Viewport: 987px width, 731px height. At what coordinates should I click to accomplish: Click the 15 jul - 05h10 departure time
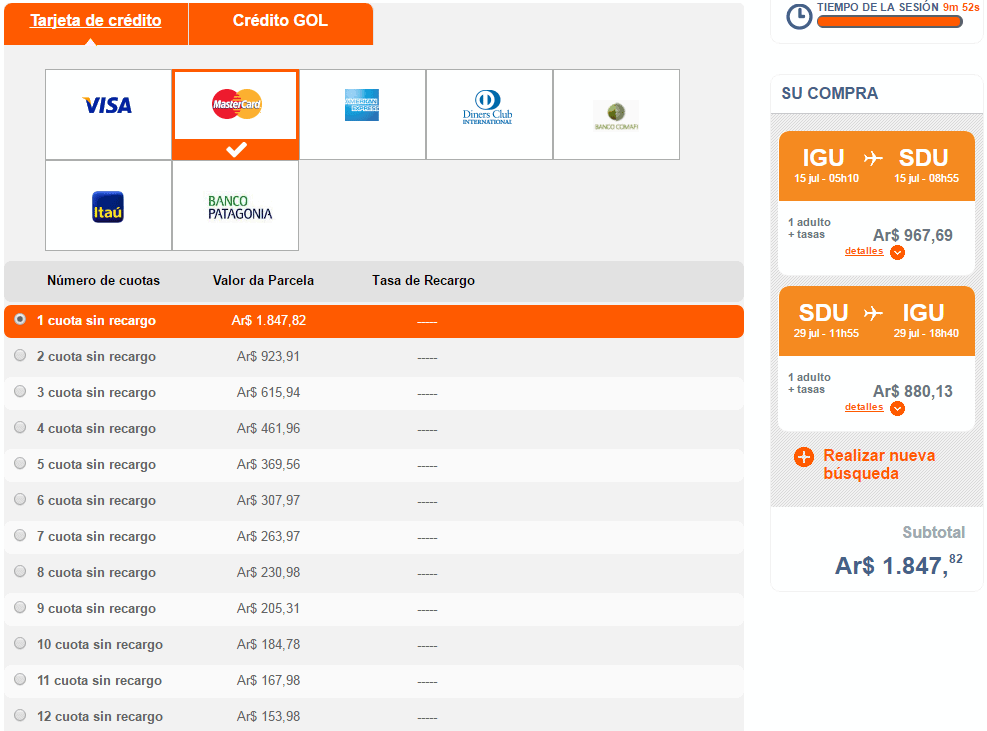click(x=826, y=178)
